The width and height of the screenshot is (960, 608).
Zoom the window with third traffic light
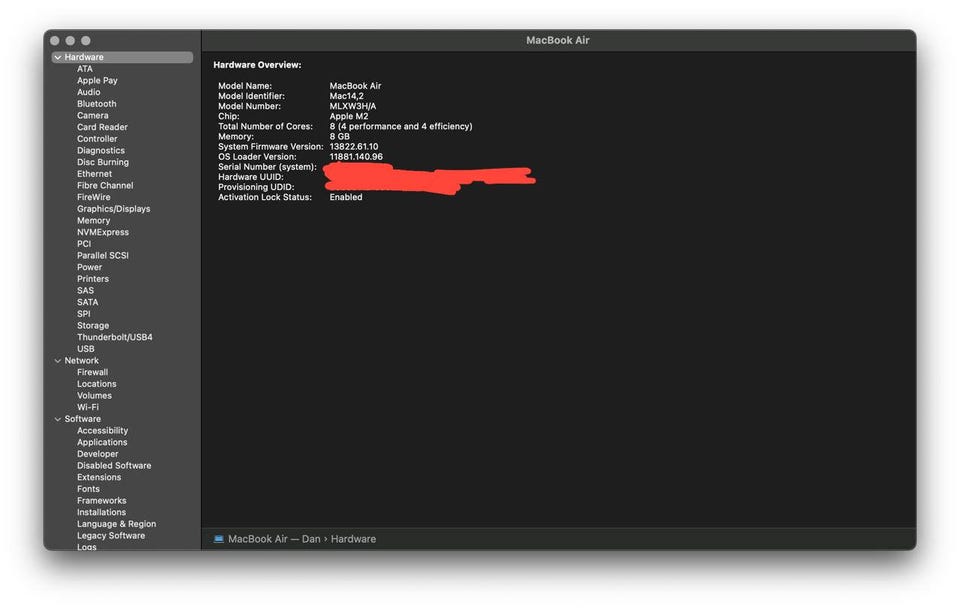point(86,40)
